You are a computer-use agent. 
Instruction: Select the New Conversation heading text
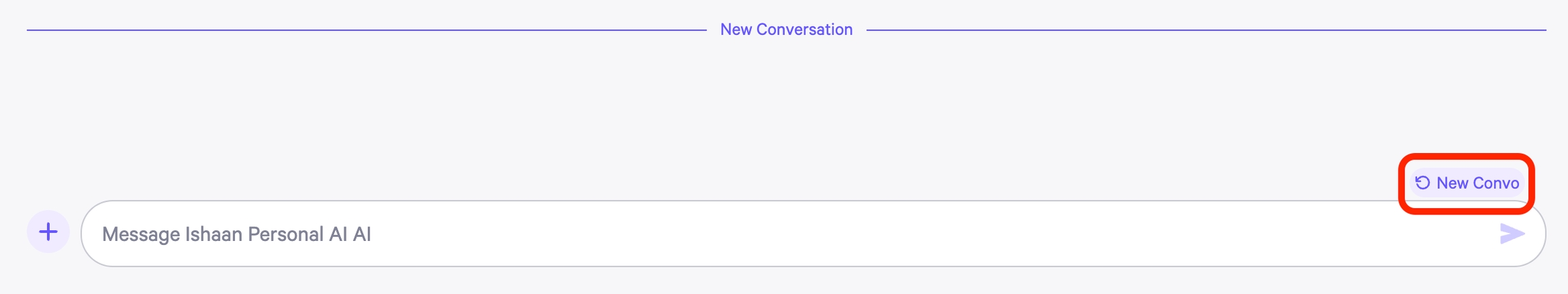[786, 30]
